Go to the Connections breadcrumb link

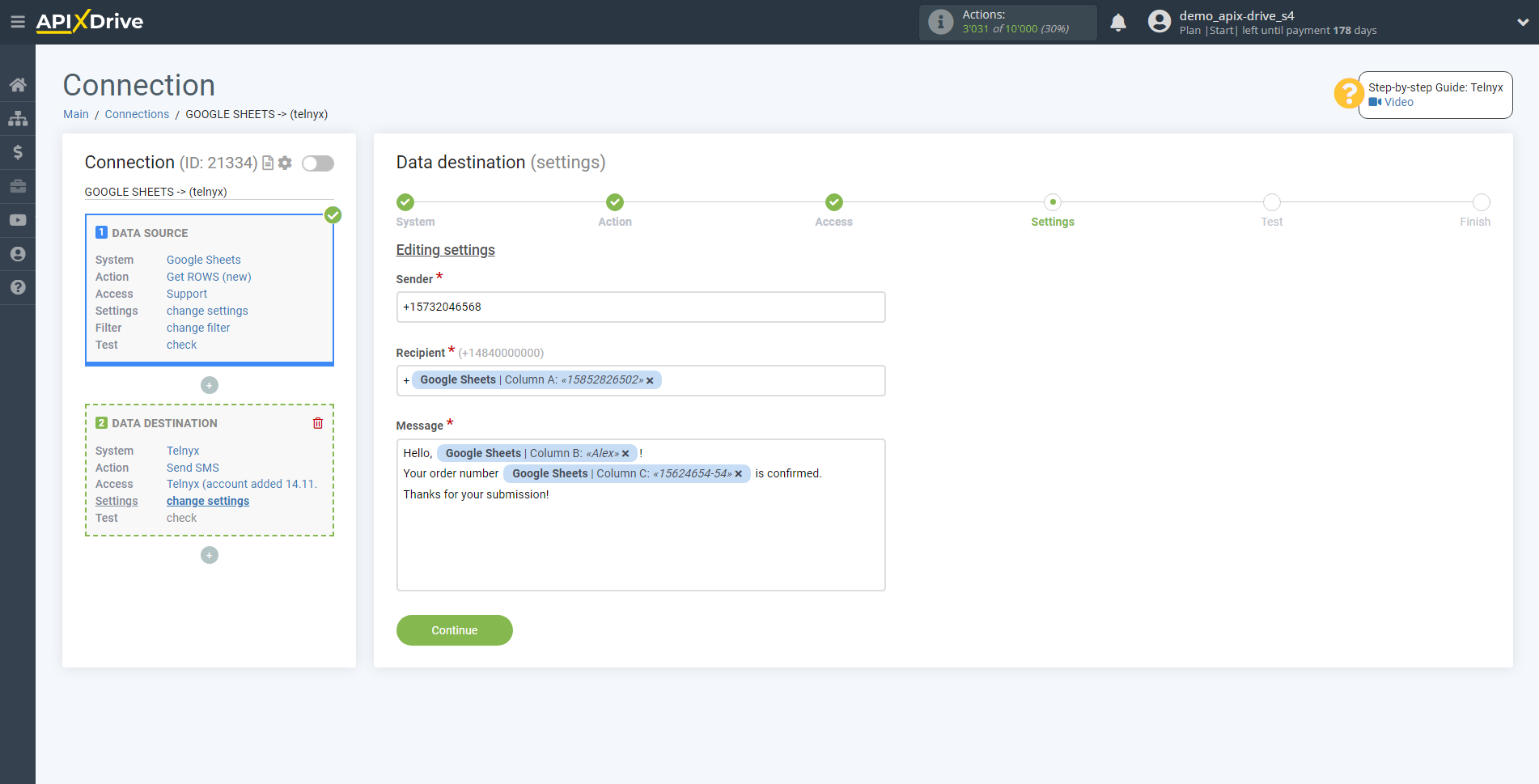(x=137, y=114)
